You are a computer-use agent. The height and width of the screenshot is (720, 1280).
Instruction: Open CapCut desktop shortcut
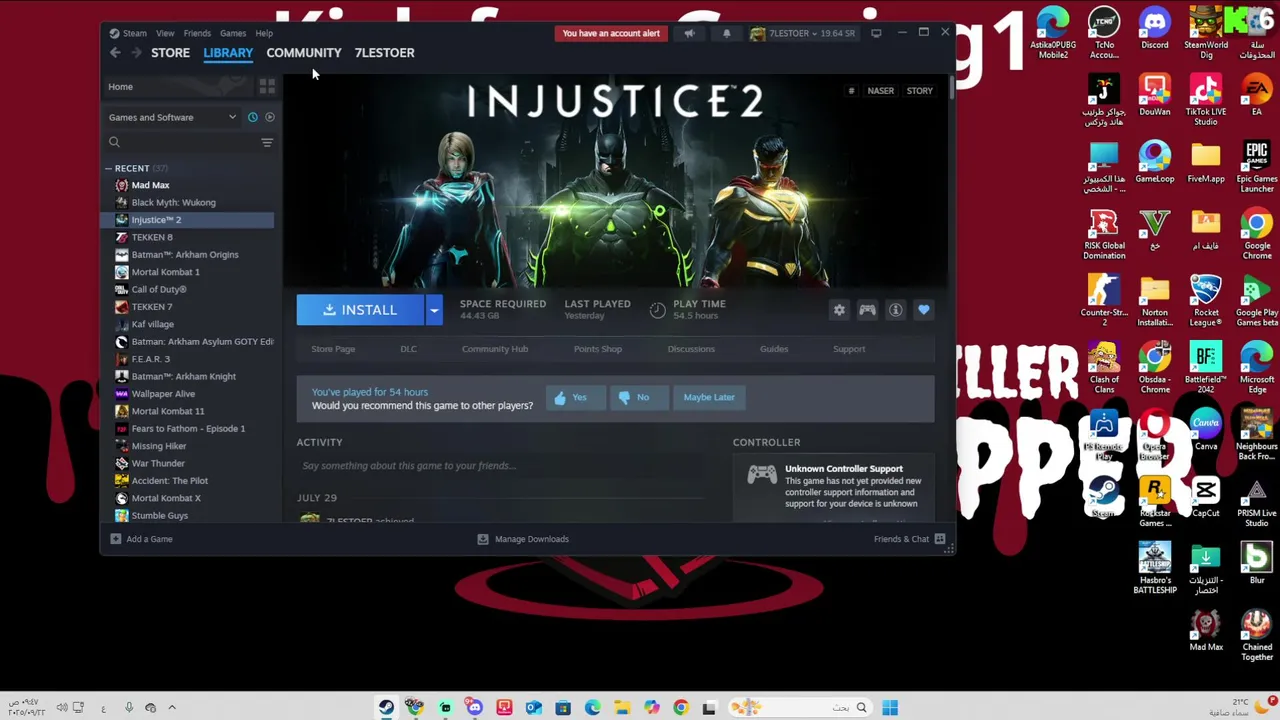click(x=1206, y=497)
